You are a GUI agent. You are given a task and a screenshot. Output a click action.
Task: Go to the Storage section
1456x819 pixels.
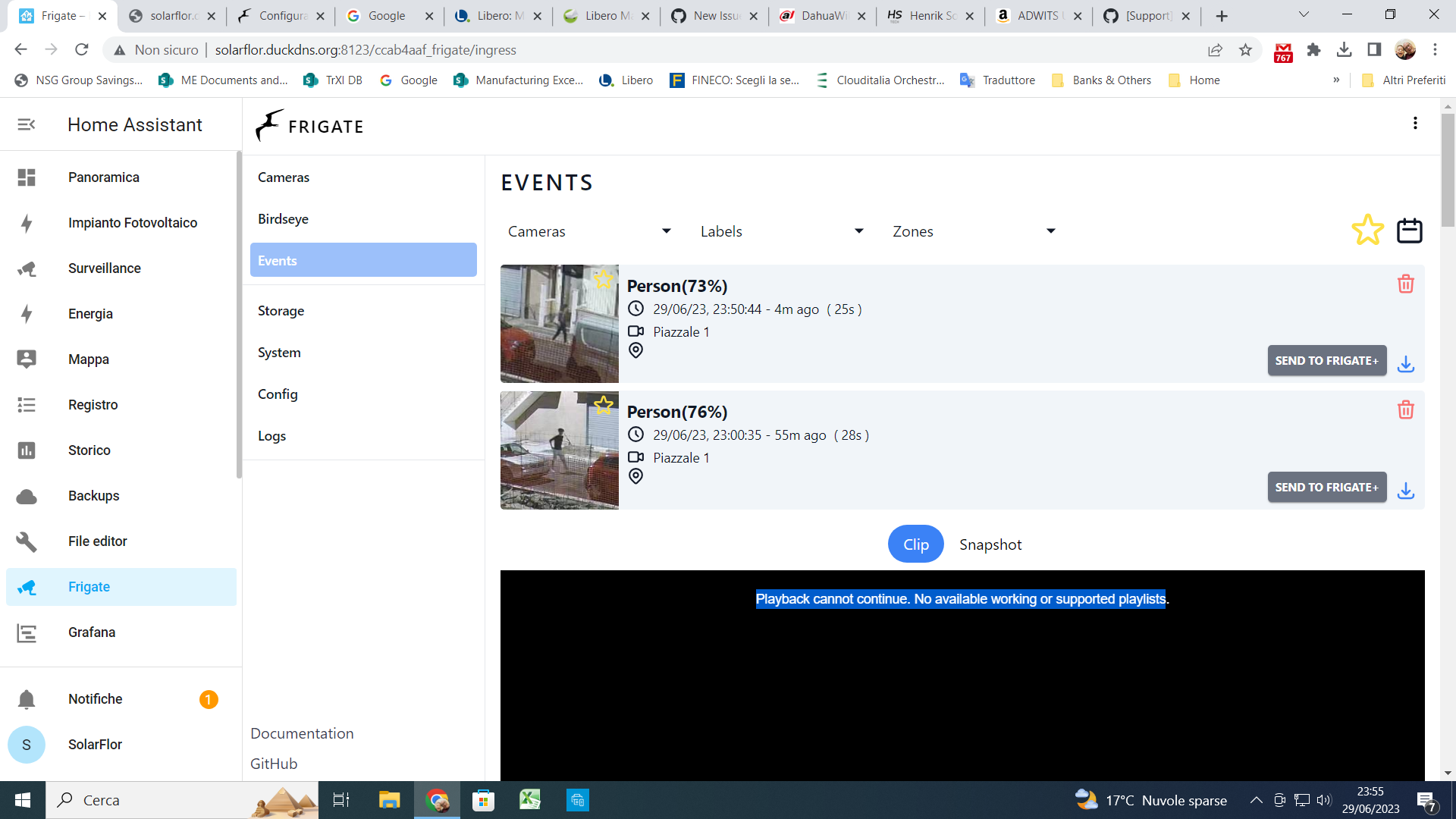[281, 310]
